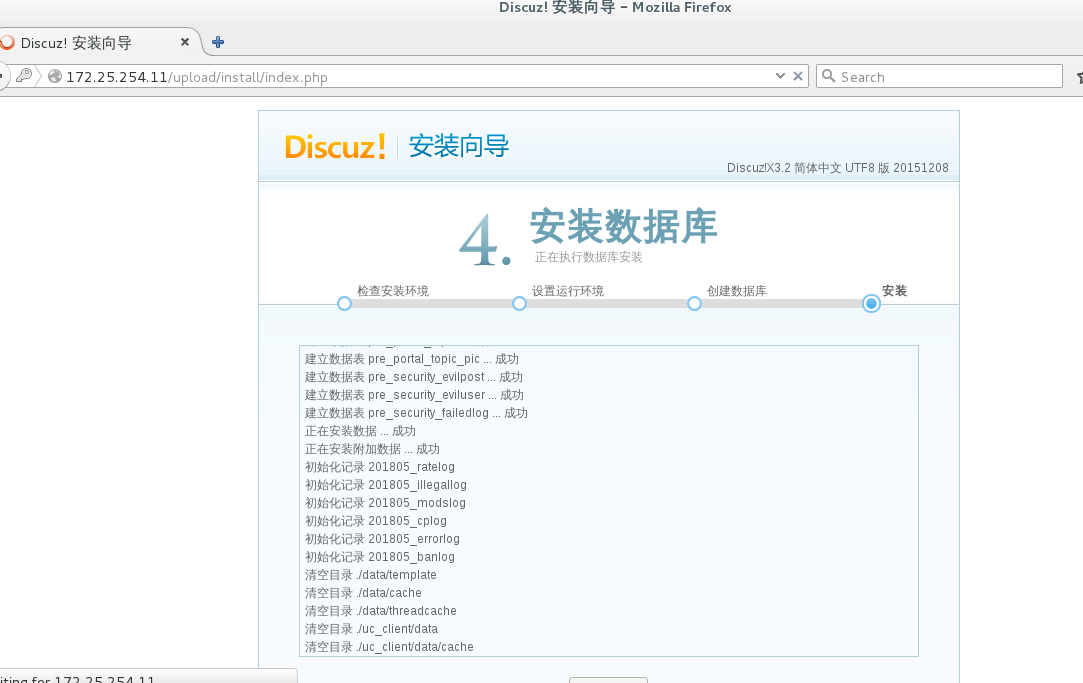Screen dimensions: 1083x683
Task: Click the magnifier icon in the search box
Action: [828, 76]
